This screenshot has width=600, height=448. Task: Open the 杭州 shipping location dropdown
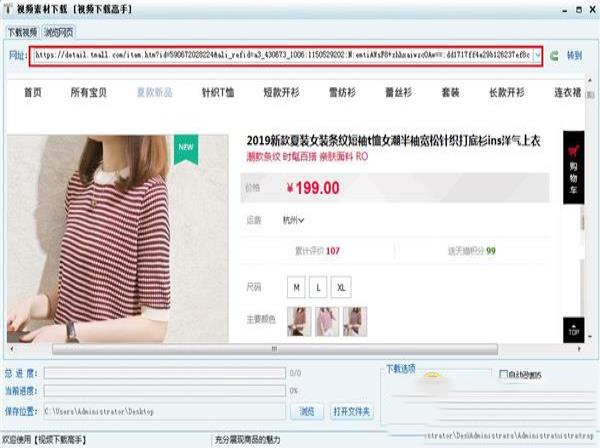tap(295, 220)
